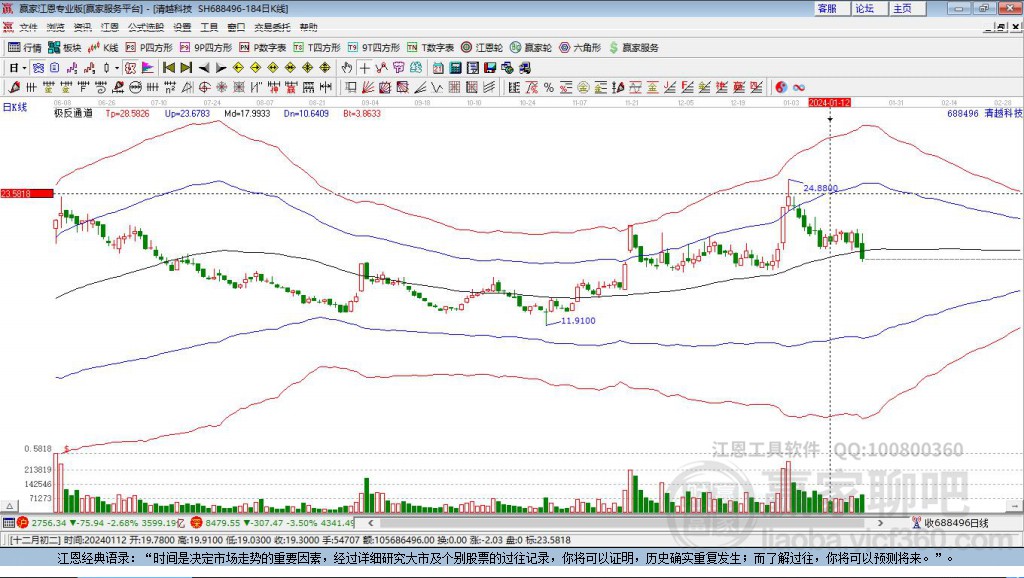Click the last yellow diamond four-arrow icon
1024x578 pixels.
click(x=325, y=68)
